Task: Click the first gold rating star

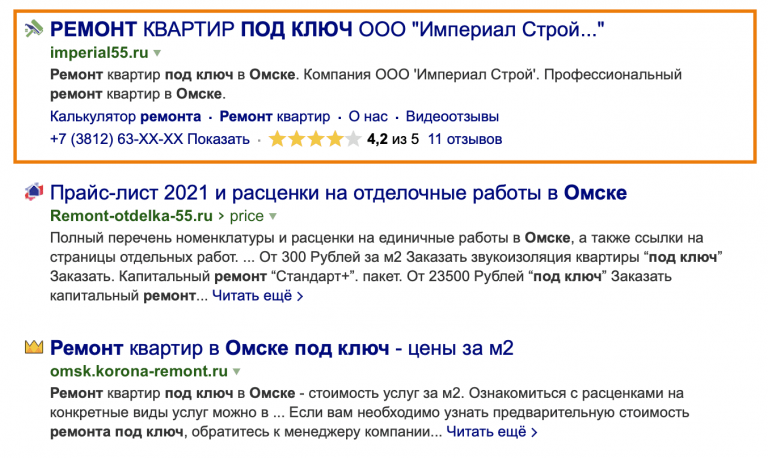Action: (x=277, y=139)
